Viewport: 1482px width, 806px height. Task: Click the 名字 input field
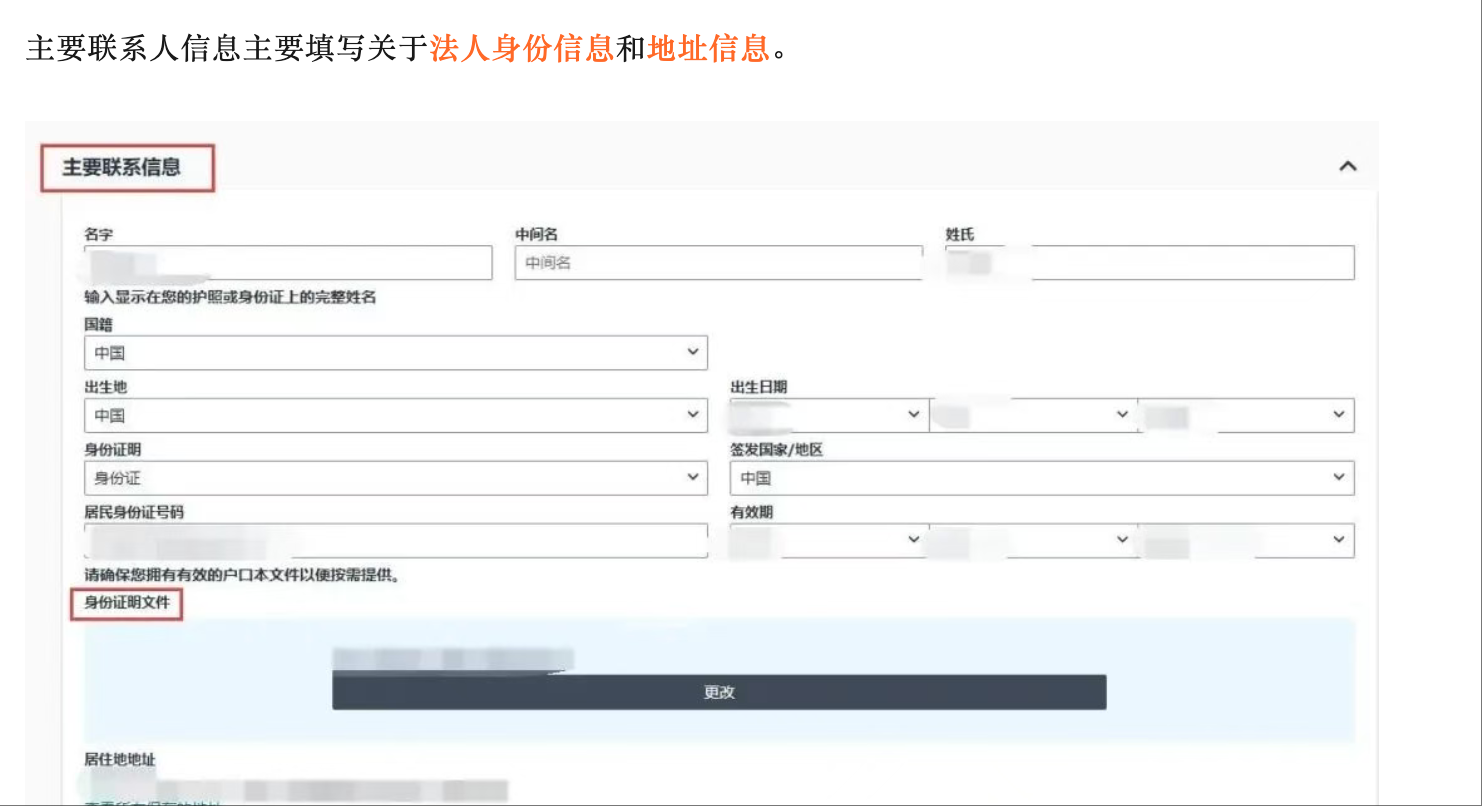pos(288,263)
